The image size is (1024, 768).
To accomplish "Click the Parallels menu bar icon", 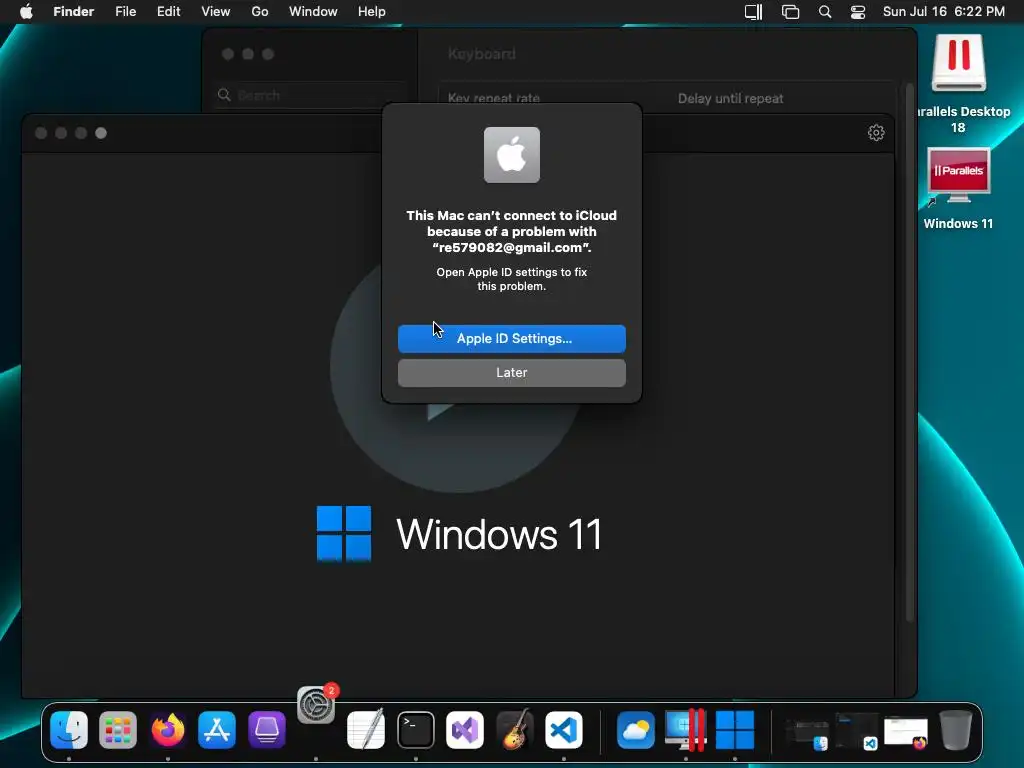I will coord(754,12).
